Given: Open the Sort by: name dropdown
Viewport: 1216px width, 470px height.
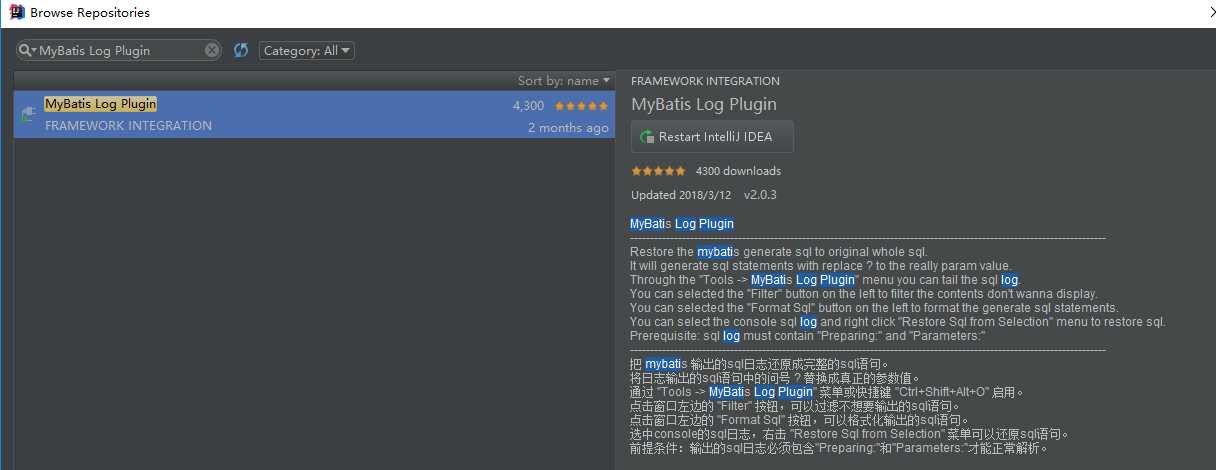Looking at the screenshot, I should tap(563, 81).
